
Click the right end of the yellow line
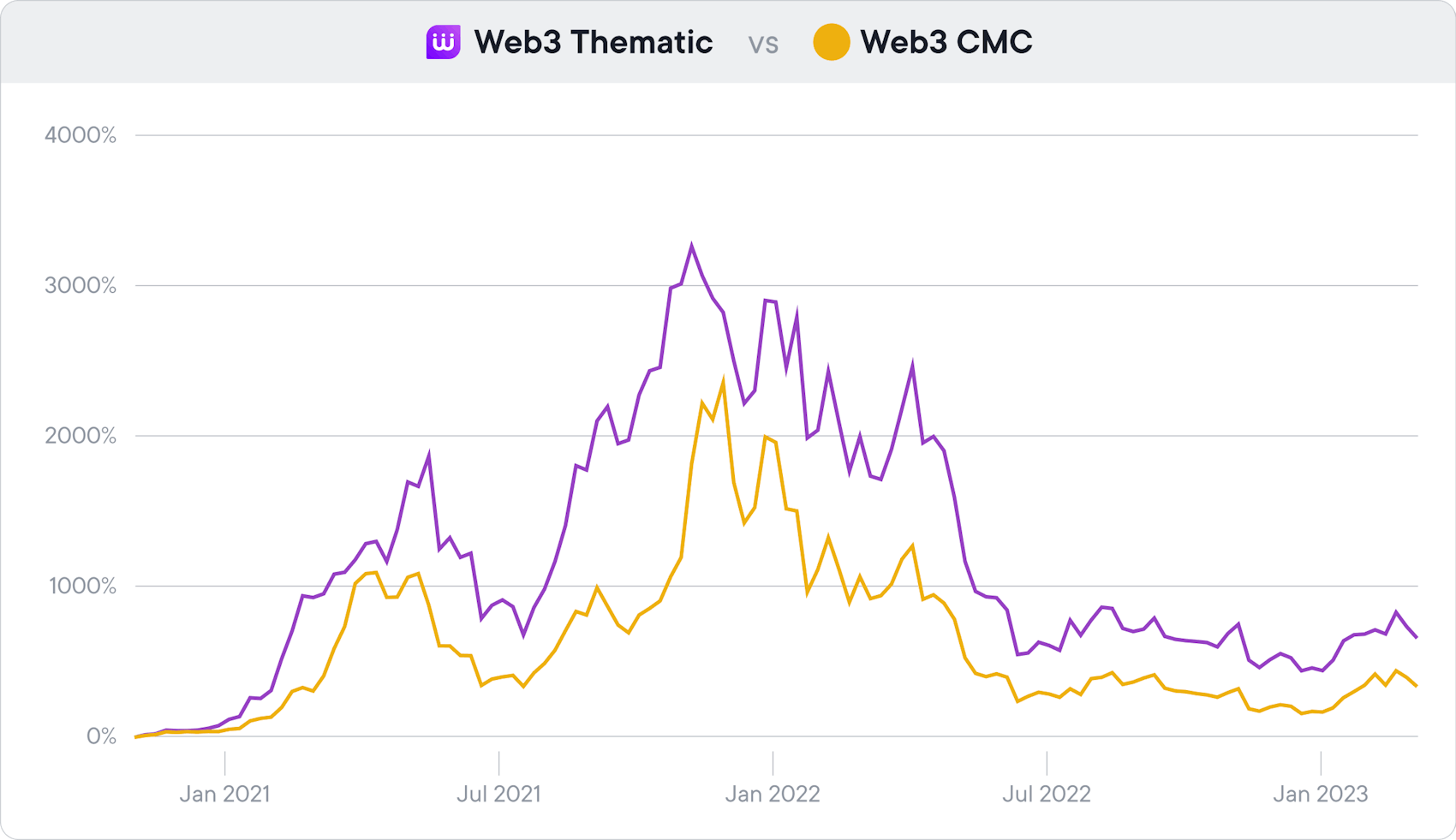click(x=1417, y=686)
